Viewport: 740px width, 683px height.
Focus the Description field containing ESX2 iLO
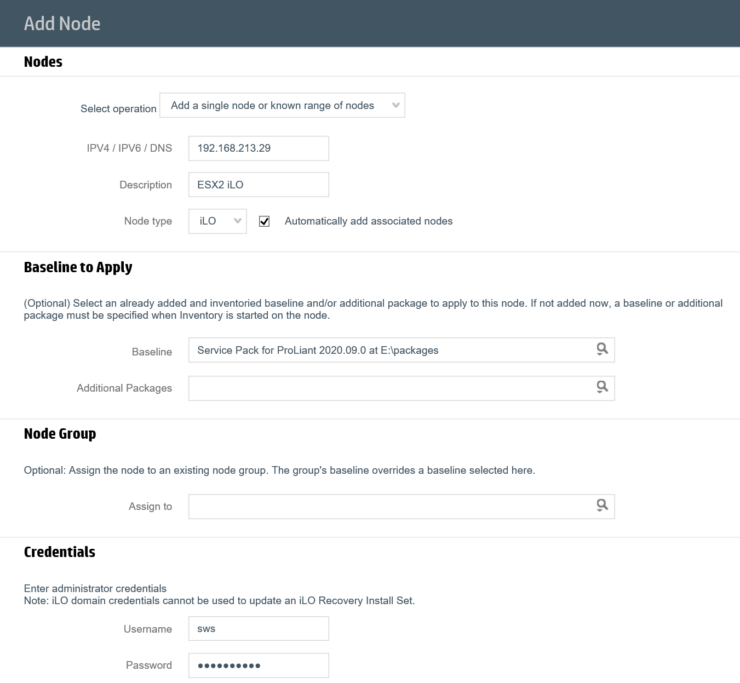(x=259, y=185)
